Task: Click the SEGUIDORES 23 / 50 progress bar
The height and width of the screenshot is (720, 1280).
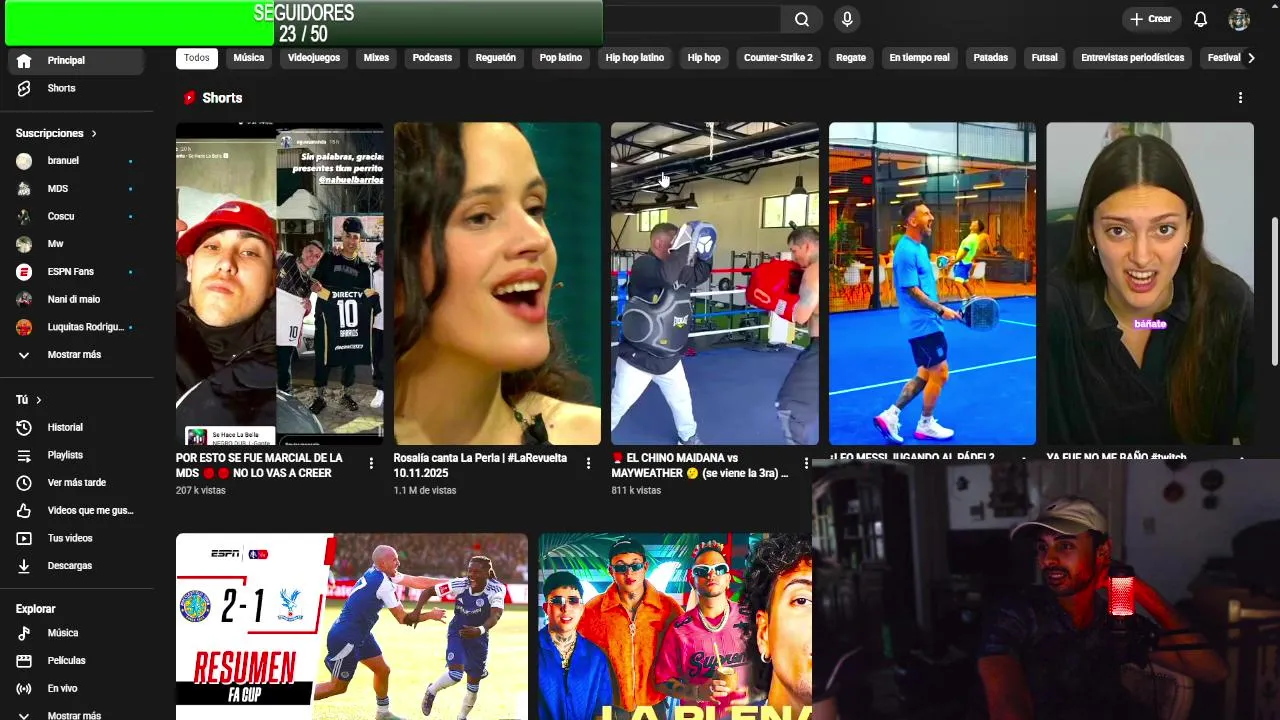Action: coord(303,23)
